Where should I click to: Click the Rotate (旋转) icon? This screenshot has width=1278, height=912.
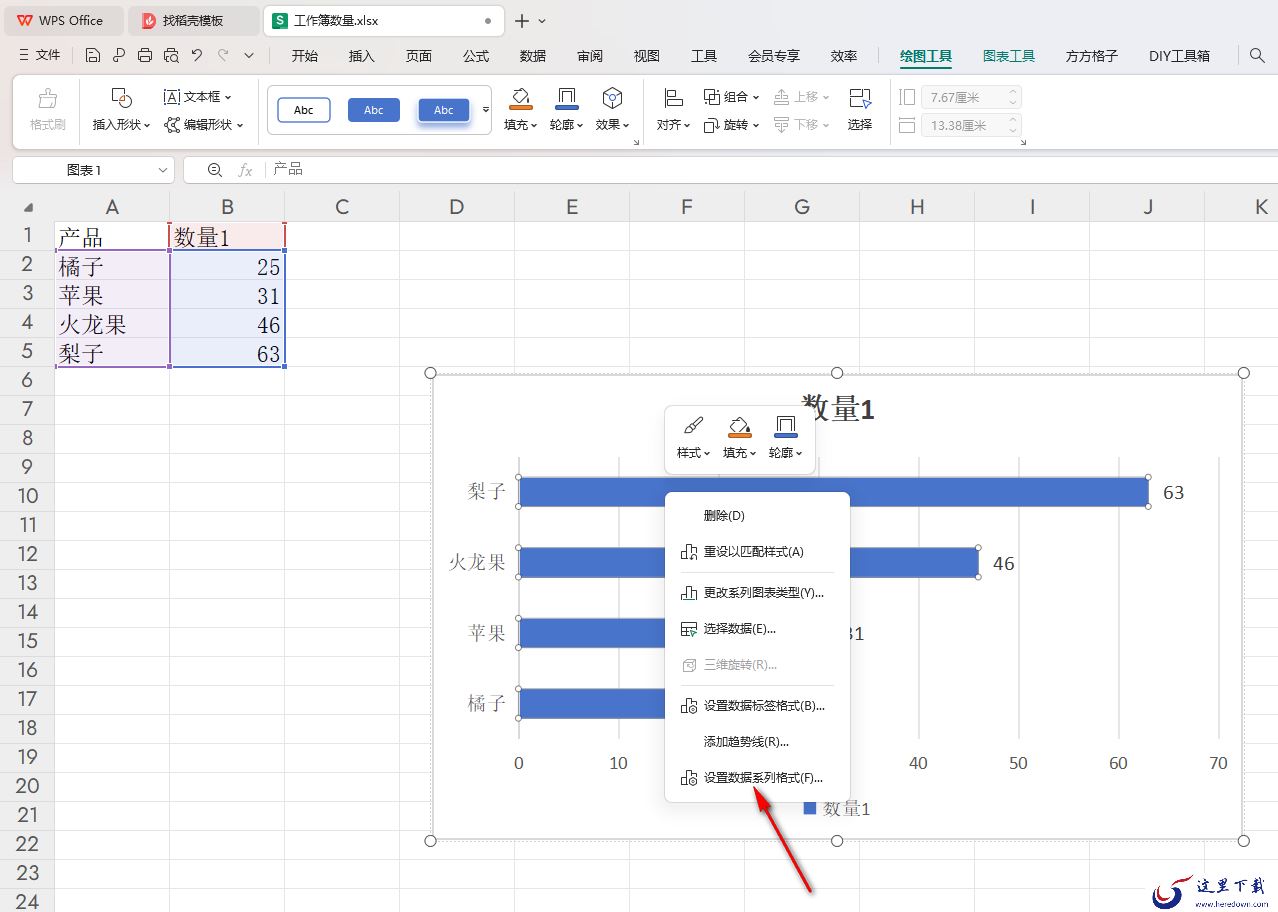(712, 125)
